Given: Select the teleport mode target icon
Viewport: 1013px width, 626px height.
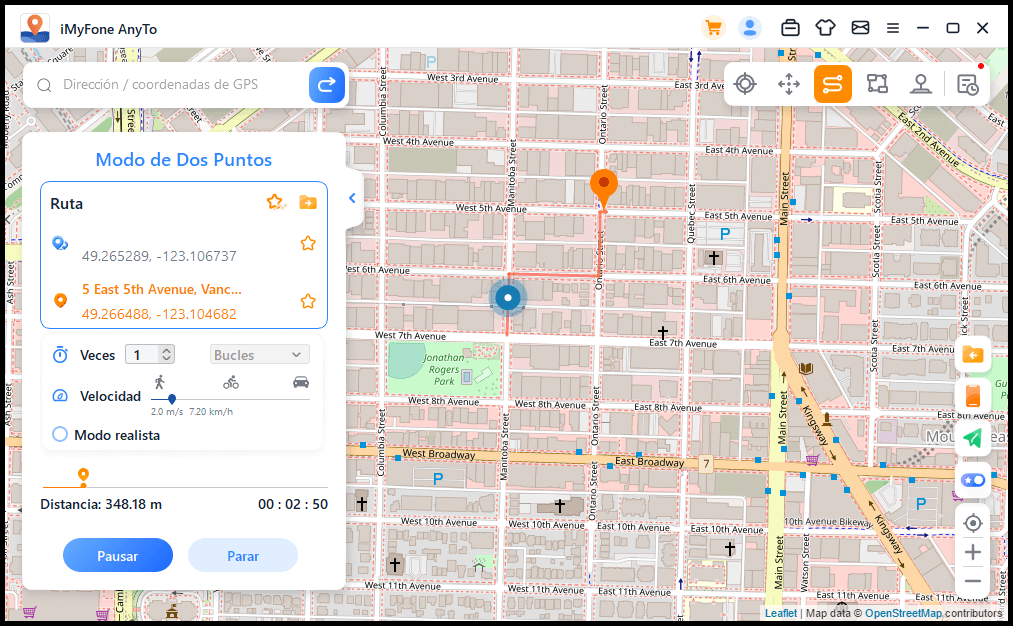Looking at the screenshot, I should (x=744, y=84).
